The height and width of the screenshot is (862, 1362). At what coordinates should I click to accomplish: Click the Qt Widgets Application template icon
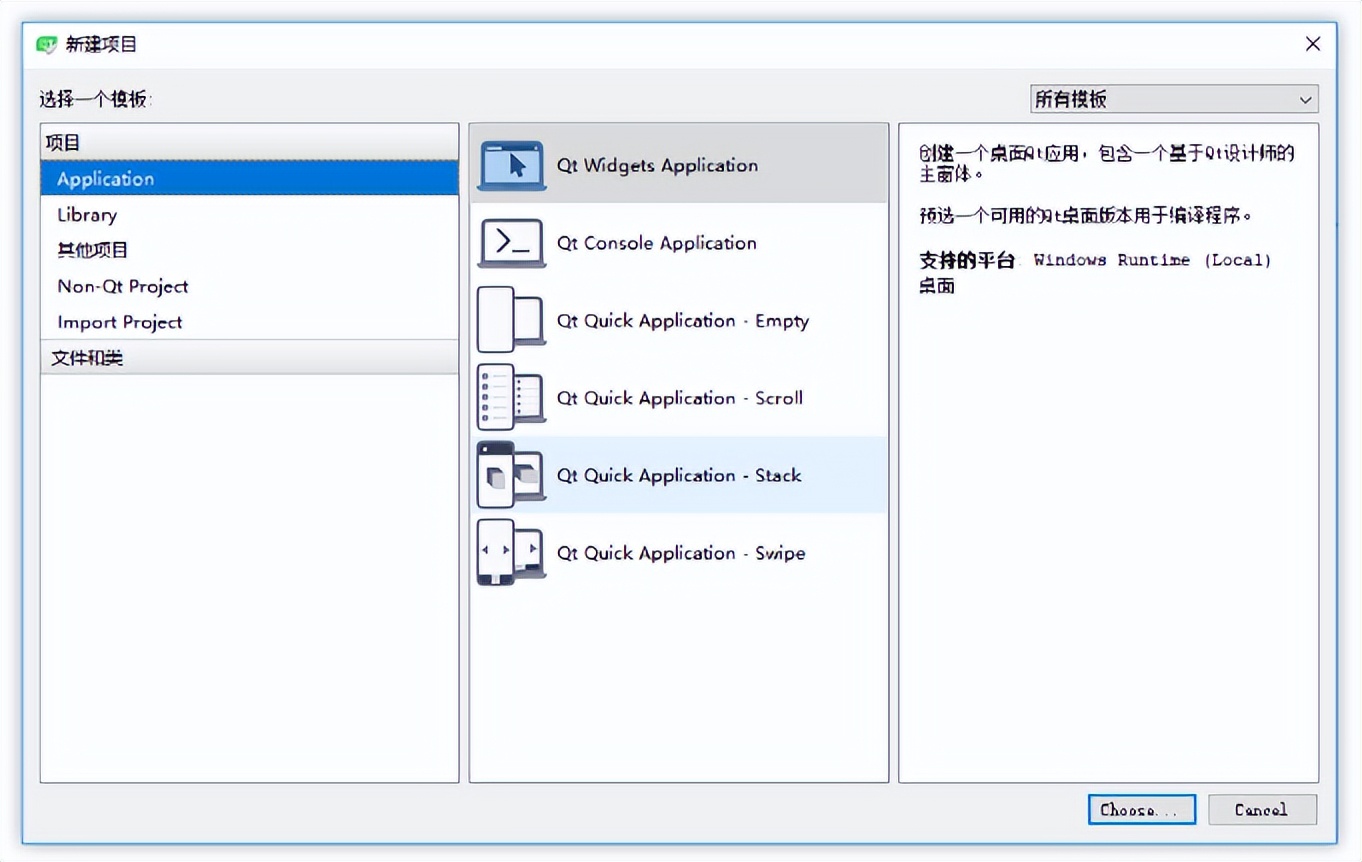pyautogui.click(x=511, y=165)
